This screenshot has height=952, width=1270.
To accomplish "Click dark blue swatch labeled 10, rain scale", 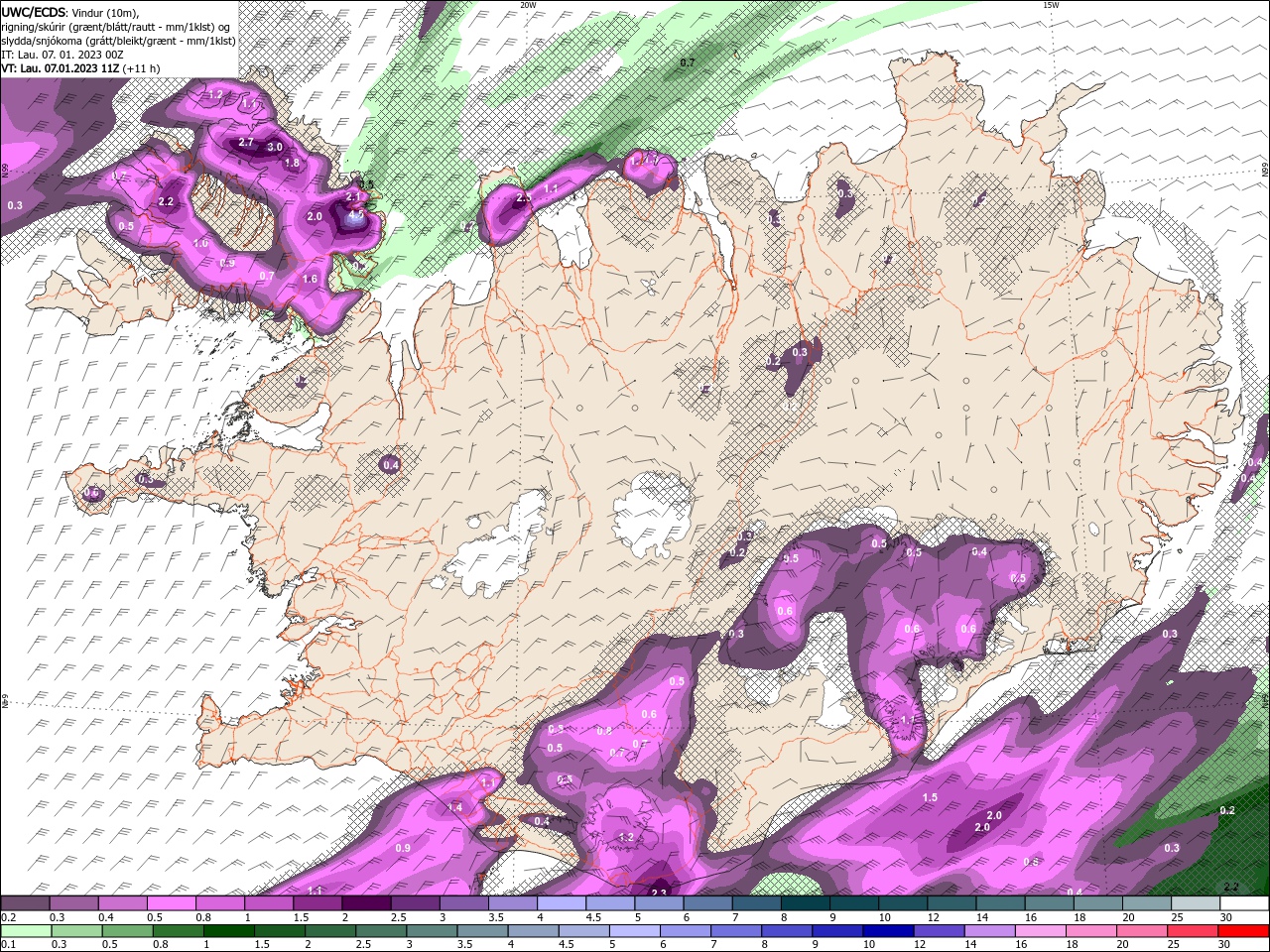I will pyautogui.click(x=889, y=931).
